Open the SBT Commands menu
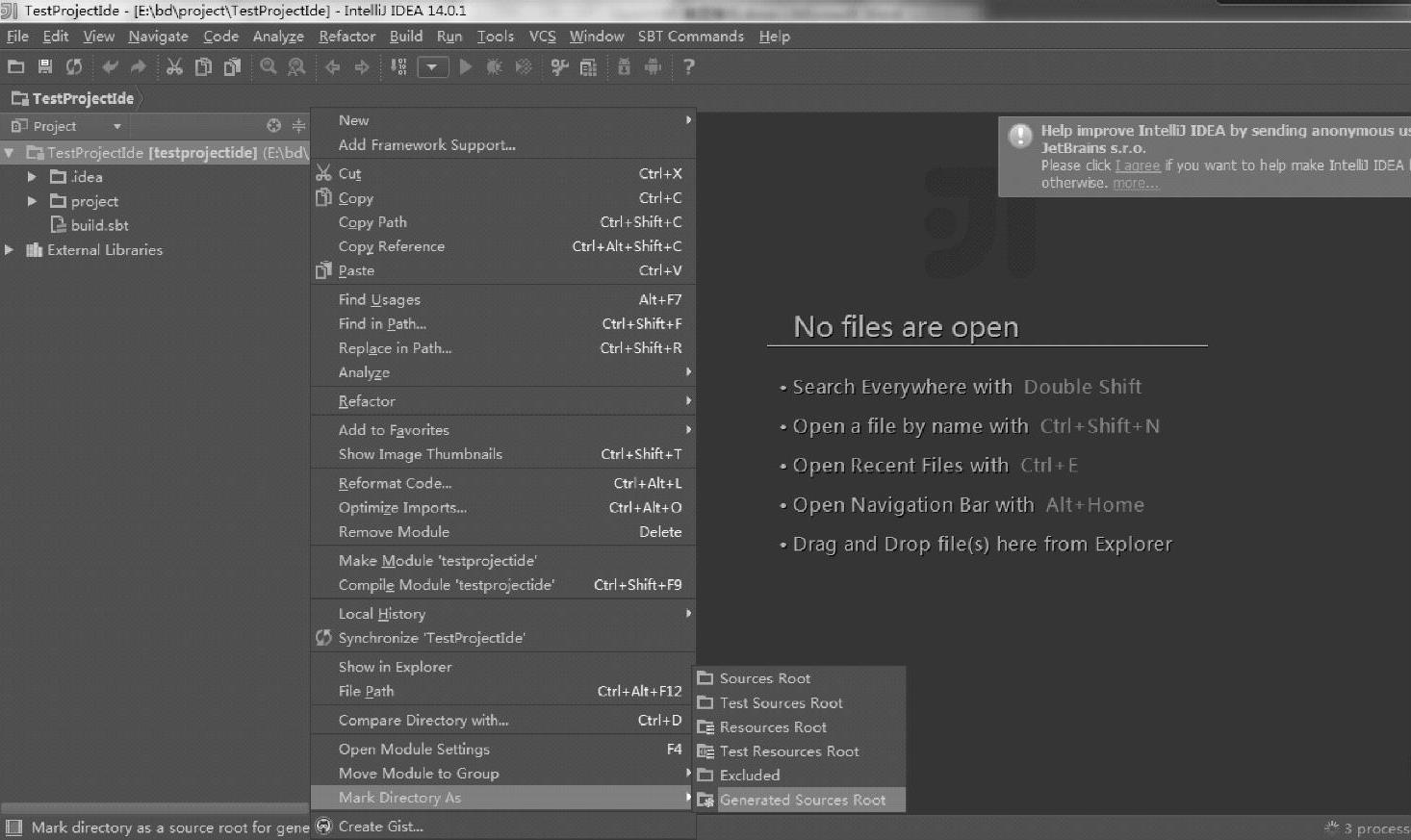This screenshot has height=840, width=1411. point(690,37)
